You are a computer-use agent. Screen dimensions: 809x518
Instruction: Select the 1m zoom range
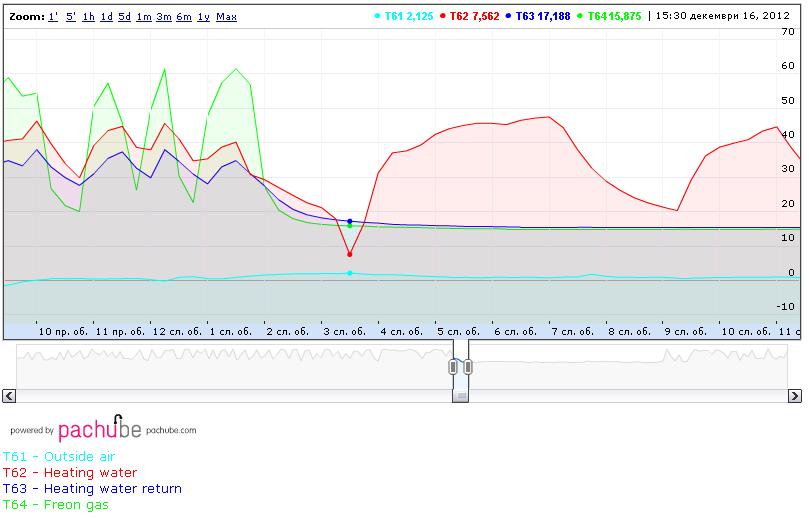144,17
